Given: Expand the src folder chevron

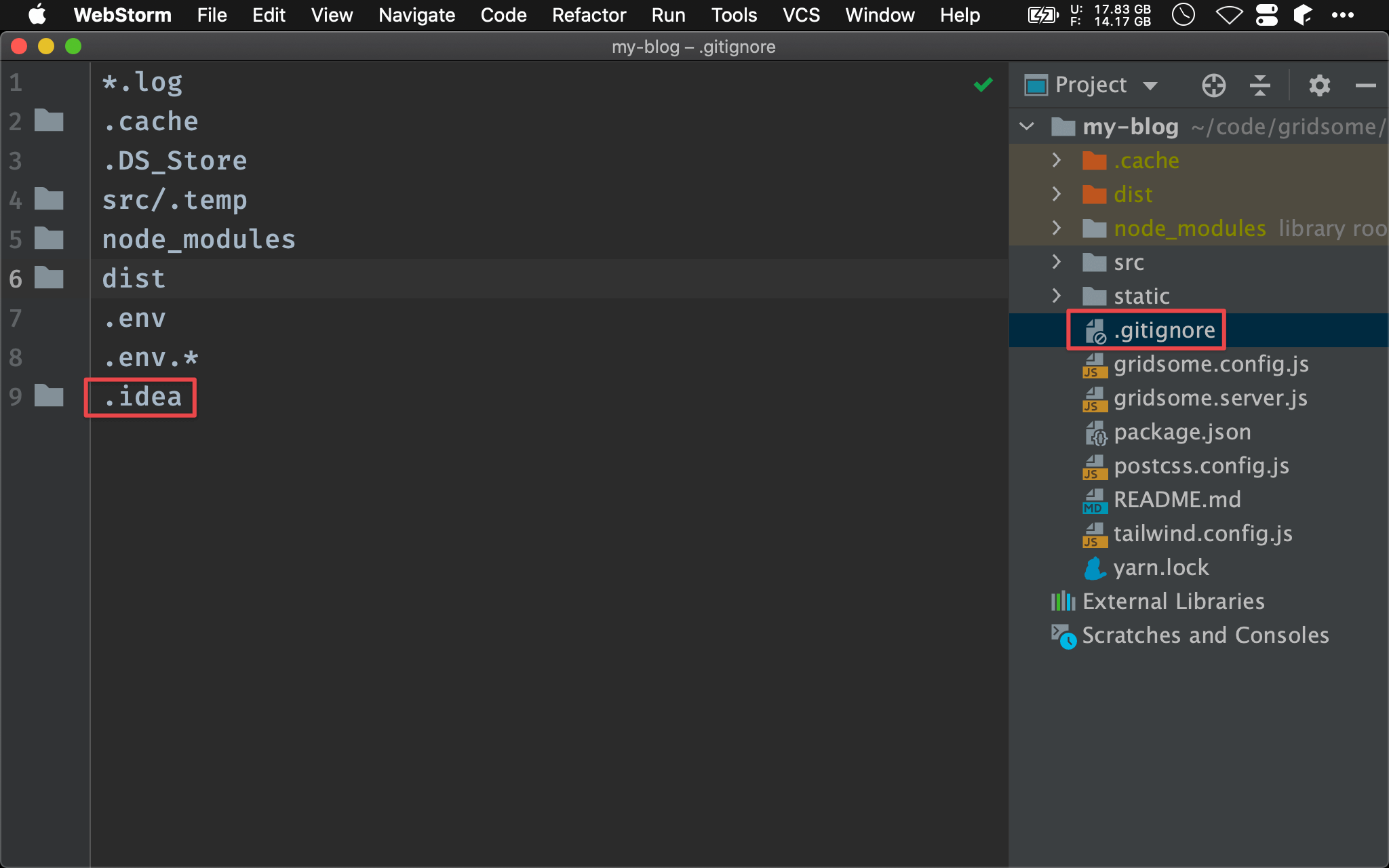Looking at the screenshot, I should click(1056, 262).
